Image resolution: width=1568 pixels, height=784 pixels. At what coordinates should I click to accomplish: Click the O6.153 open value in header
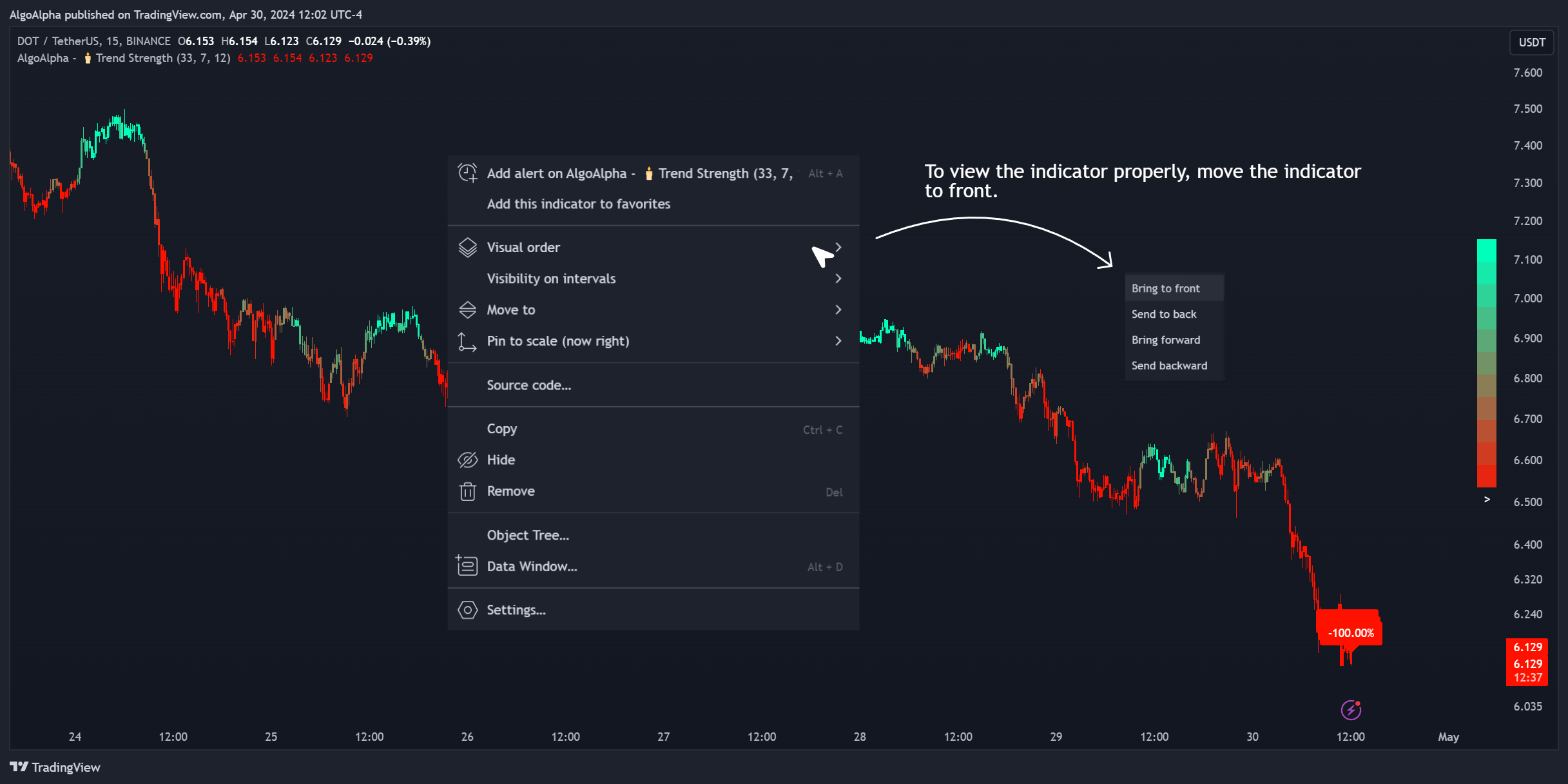196,41
